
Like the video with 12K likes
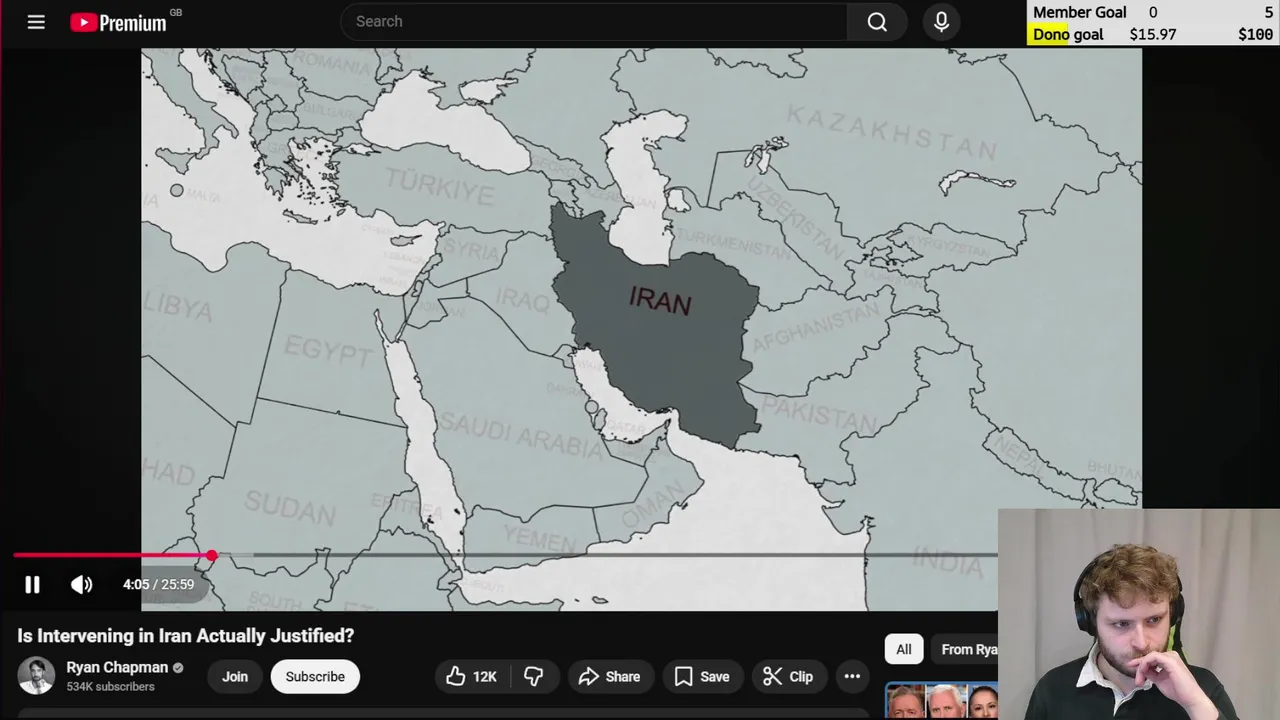click(471, 677)
